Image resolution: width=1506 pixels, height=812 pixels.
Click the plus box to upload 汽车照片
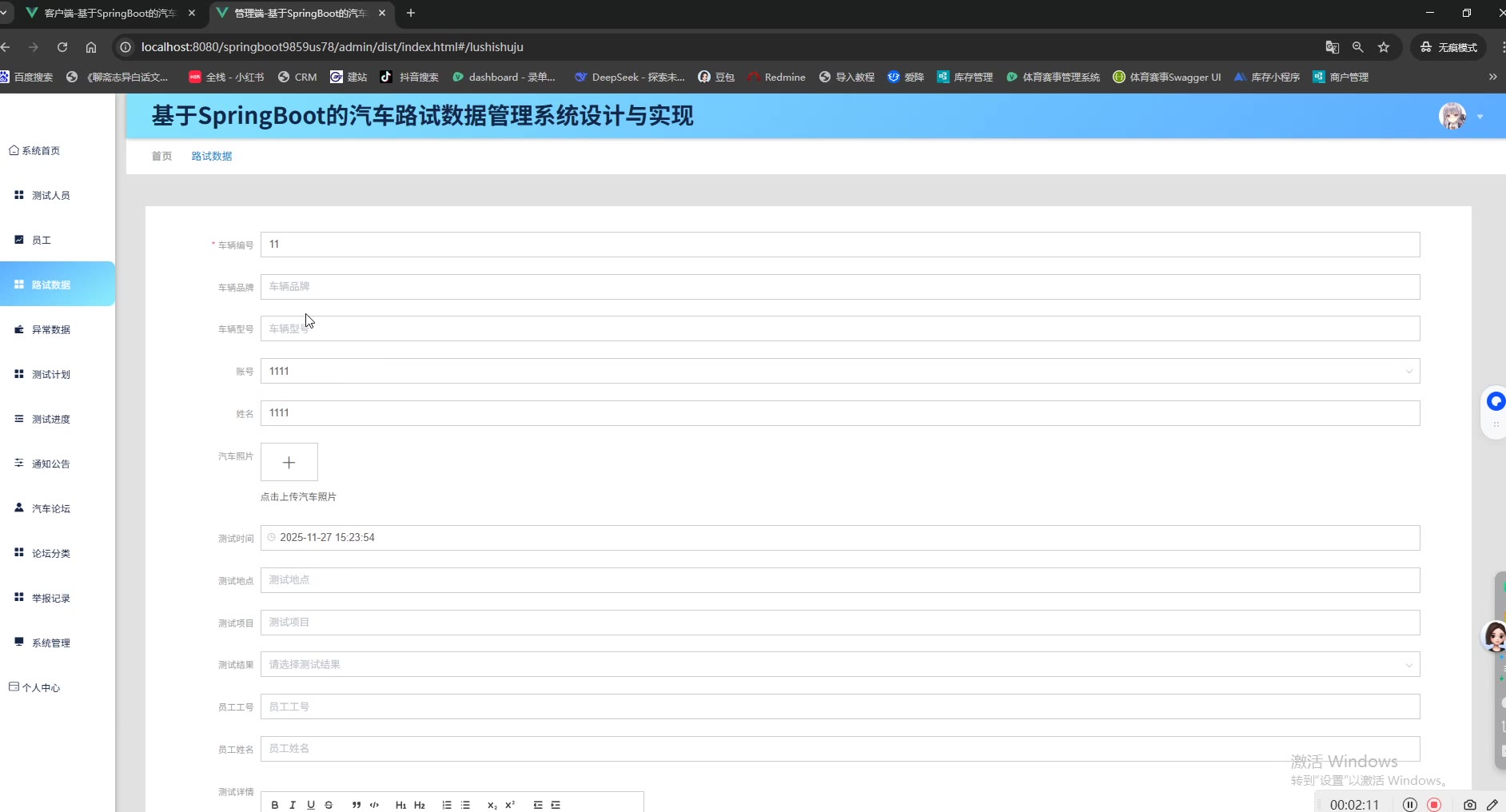pyautogui.click(x=289, y=462)
